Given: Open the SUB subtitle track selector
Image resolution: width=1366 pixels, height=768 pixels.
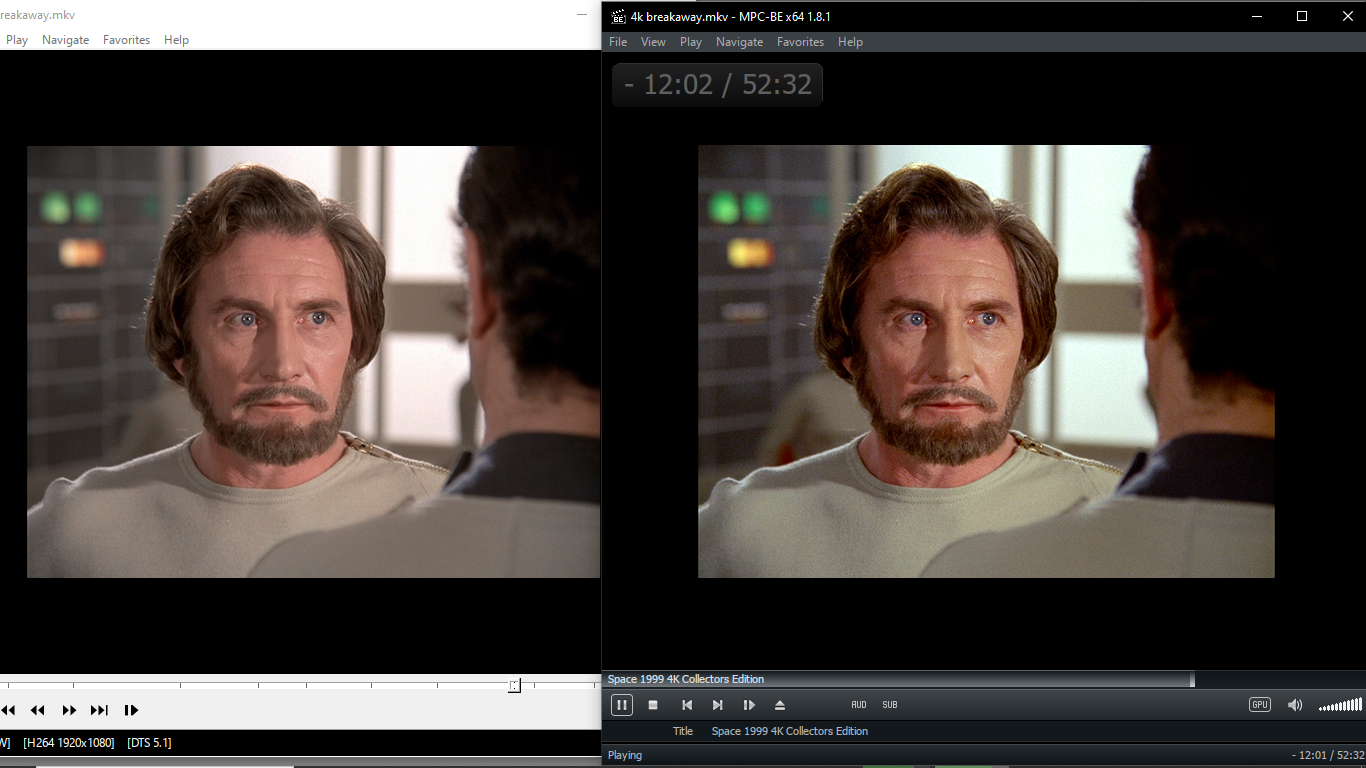Looking at the screenshot, I should coord(890,705).
